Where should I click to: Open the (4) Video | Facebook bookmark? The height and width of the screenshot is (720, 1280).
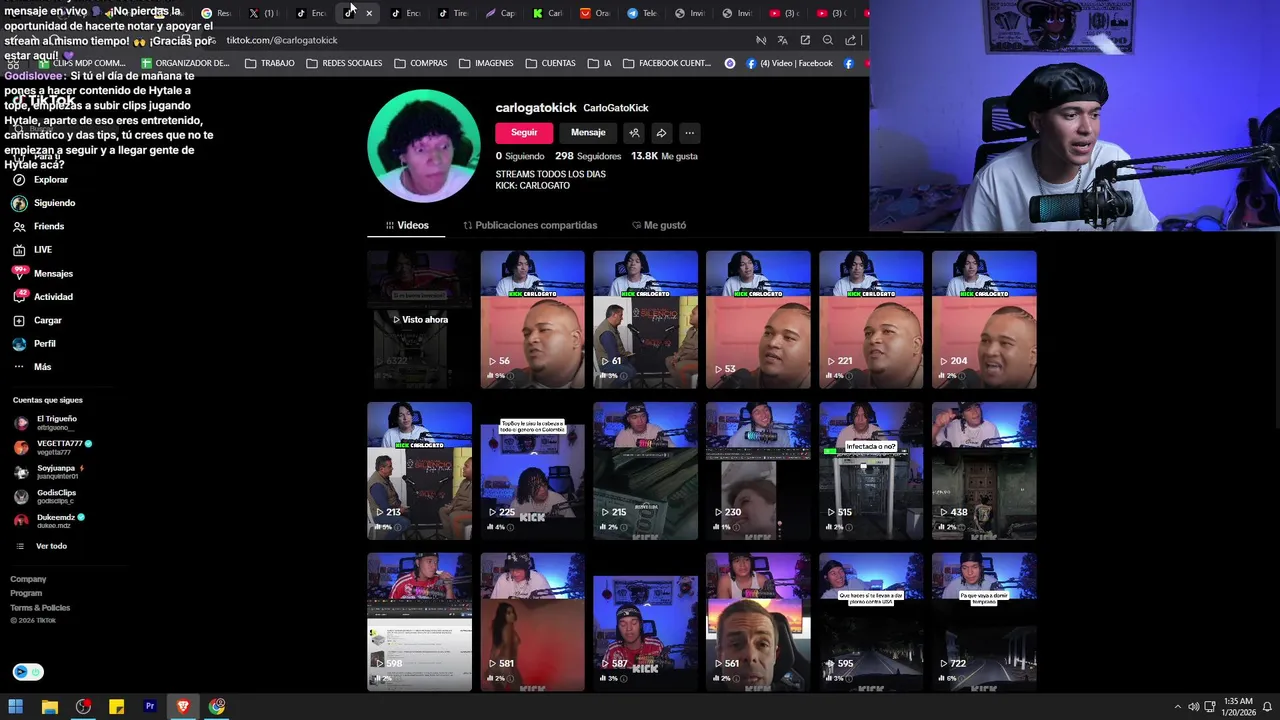click(788, 63)
